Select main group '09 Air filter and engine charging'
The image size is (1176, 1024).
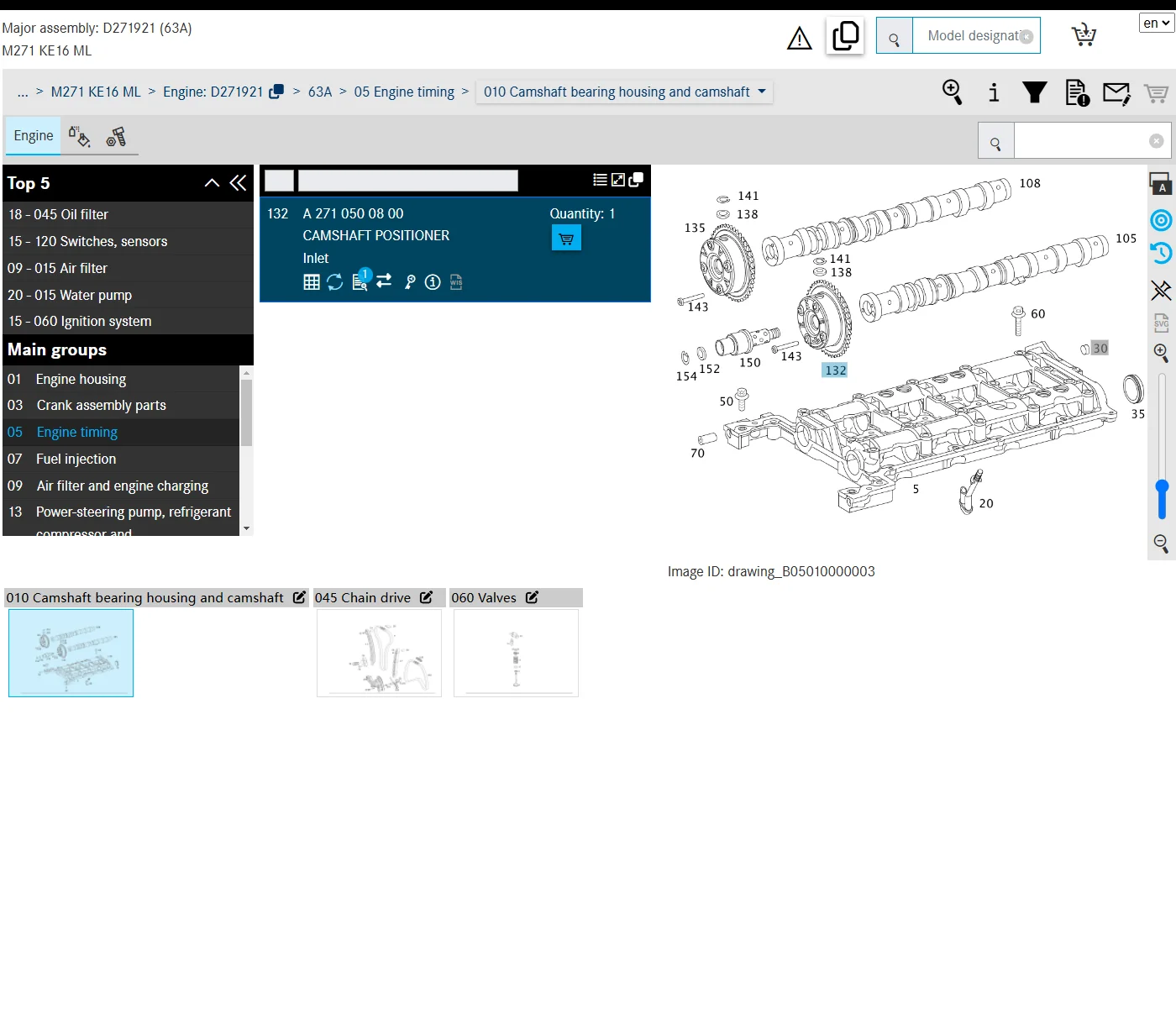pyautogui.click(x=122, y=486)
